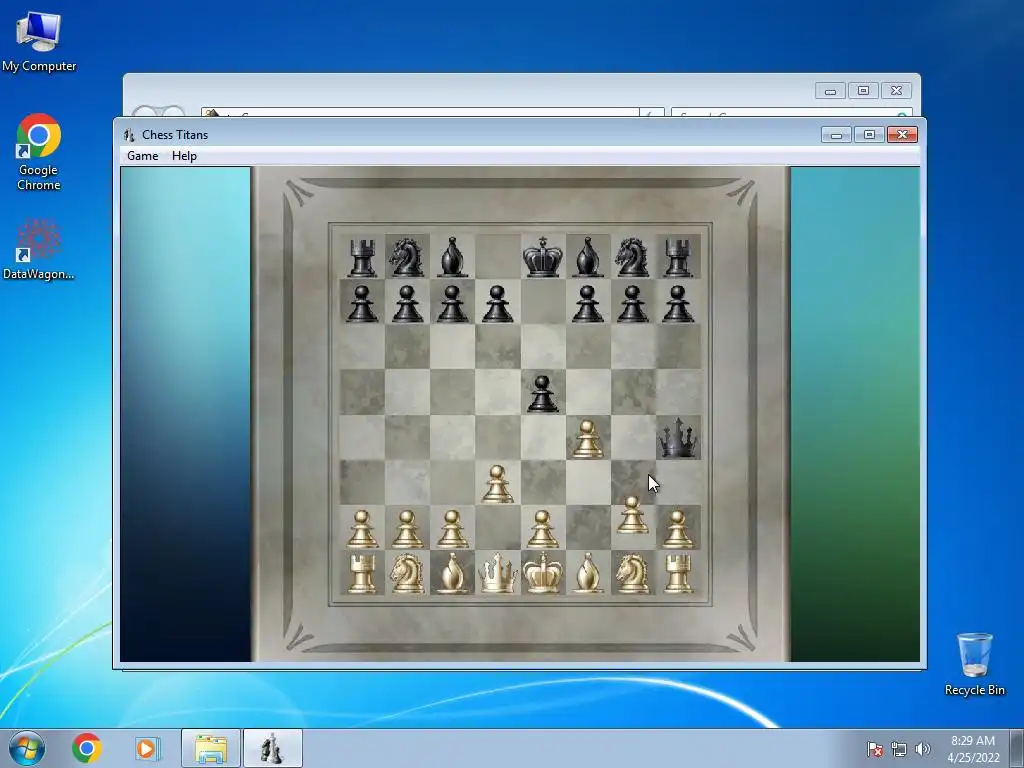The height and width of the screenshot is (768, 1024).
Task: Minimize the Chess Titans window
Action: click(x=837, y=135)
